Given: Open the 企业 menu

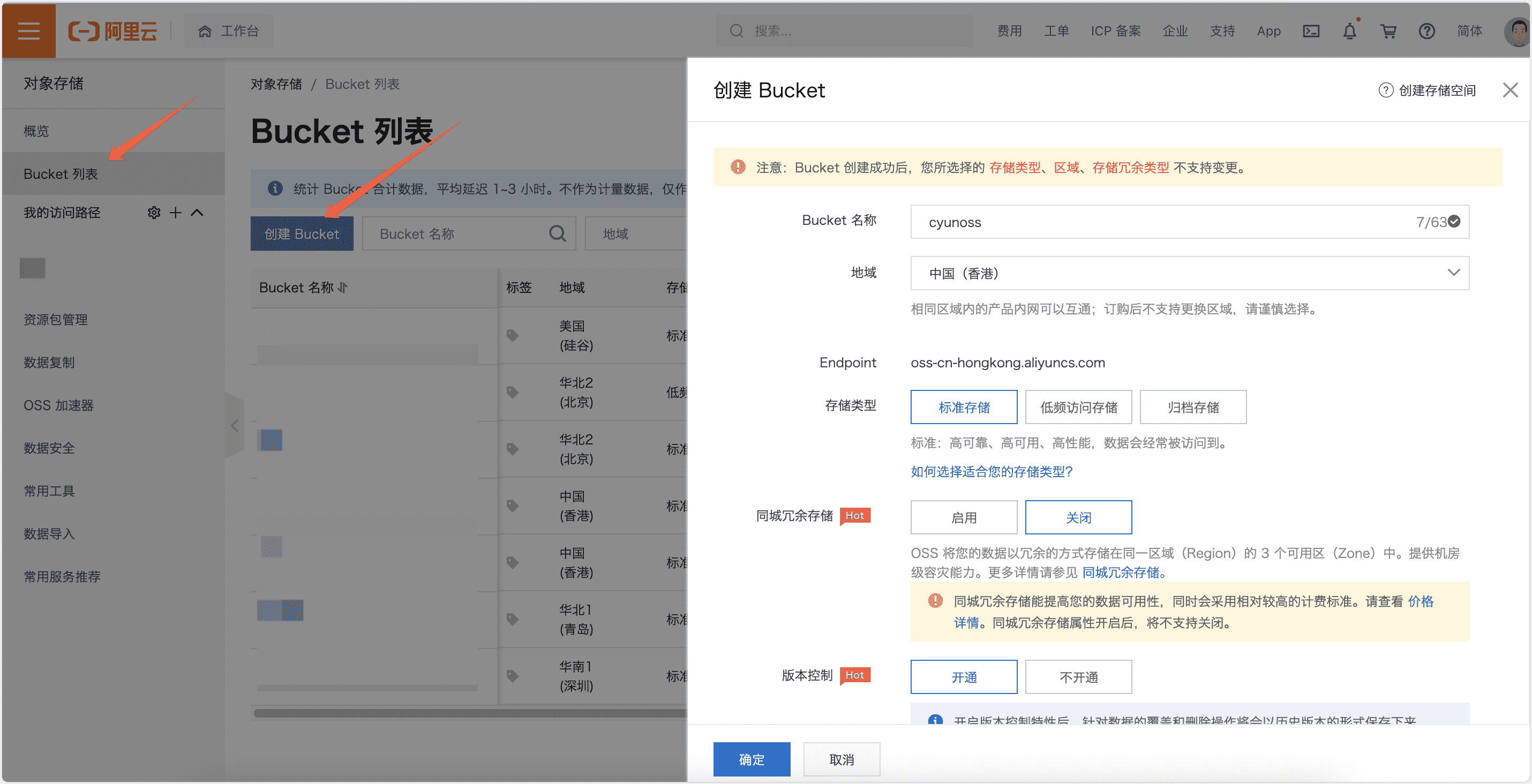Looking at the screenshot, I should click(x=1175, y=31).
